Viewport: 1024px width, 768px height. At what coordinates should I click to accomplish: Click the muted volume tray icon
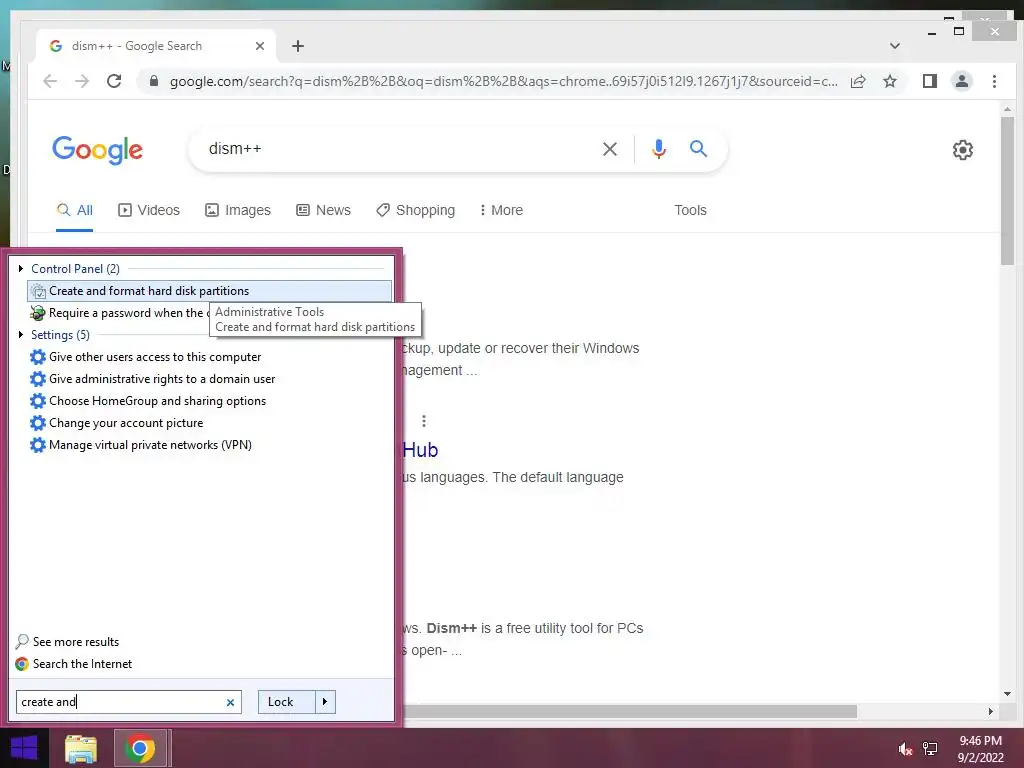[905, 749]
